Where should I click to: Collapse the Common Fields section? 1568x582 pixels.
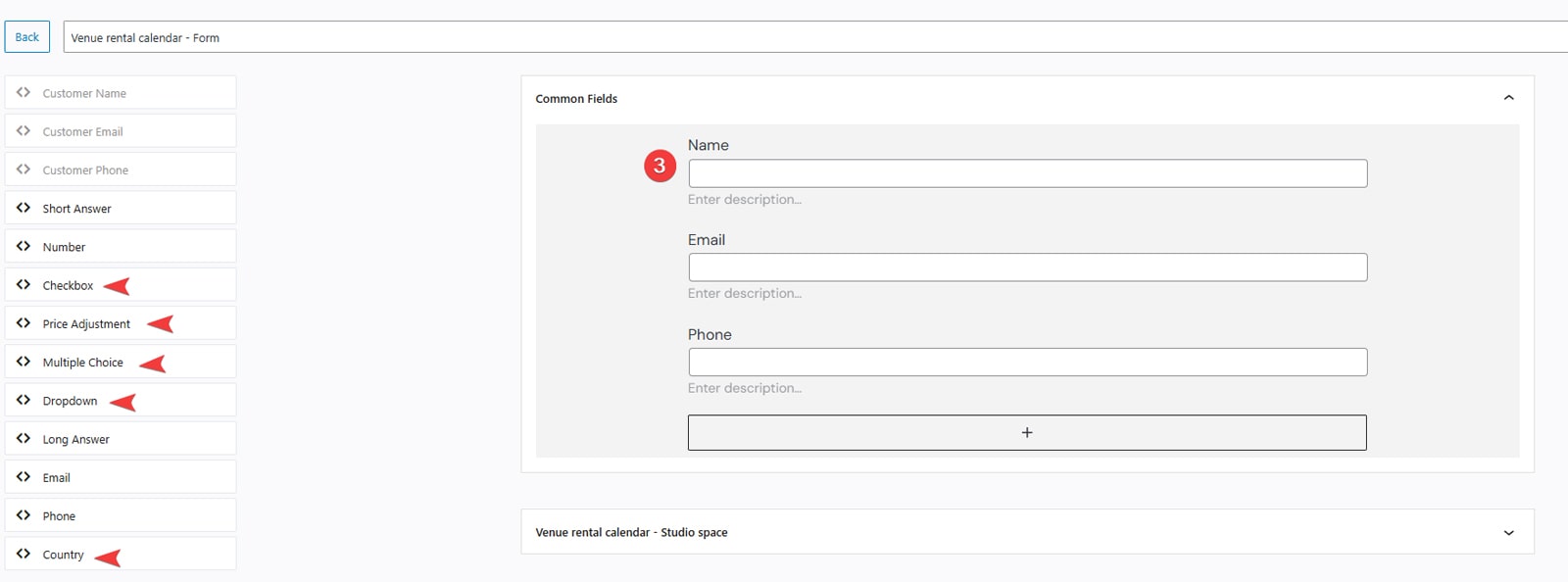click(x=1508, y=98)
